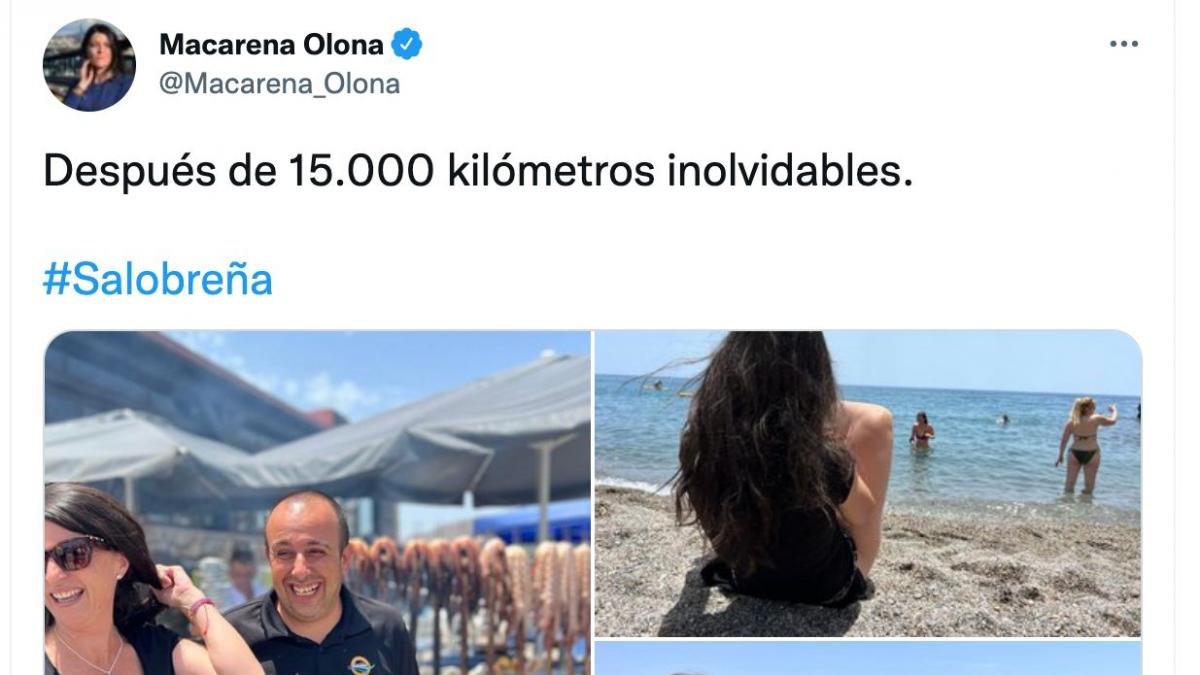Follow the #Salobreña hashtag
Screen dimensions: 1200x675
tap(158, 279)
